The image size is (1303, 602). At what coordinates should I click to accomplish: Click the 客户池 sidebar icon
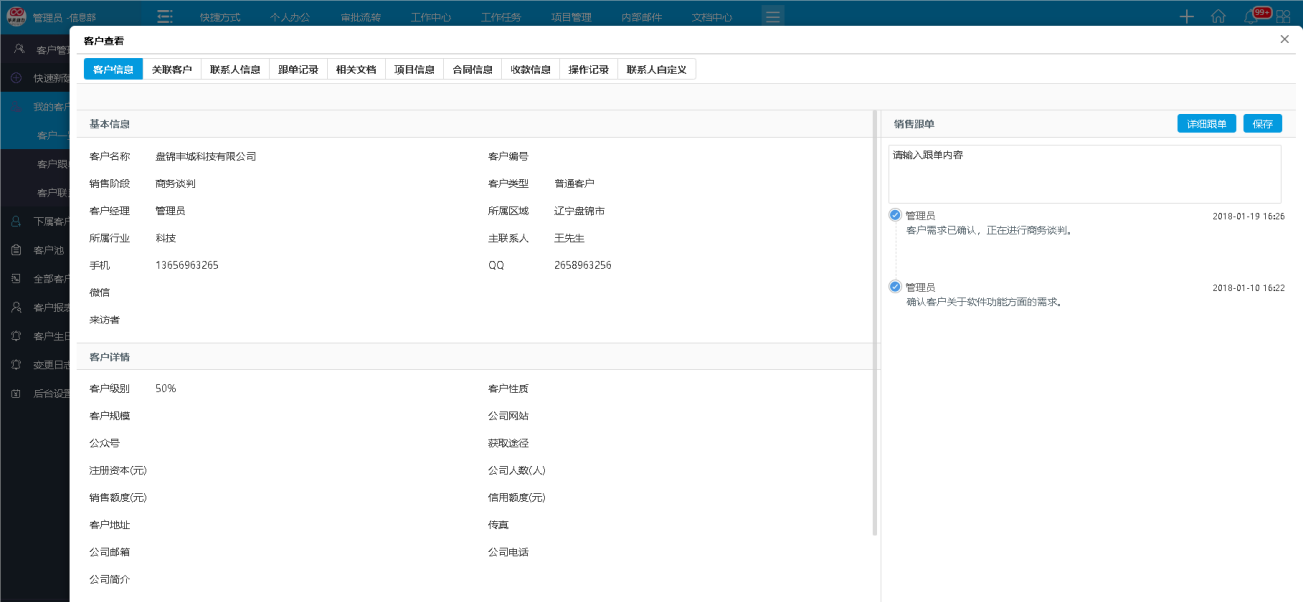click(x=16, y=250)
